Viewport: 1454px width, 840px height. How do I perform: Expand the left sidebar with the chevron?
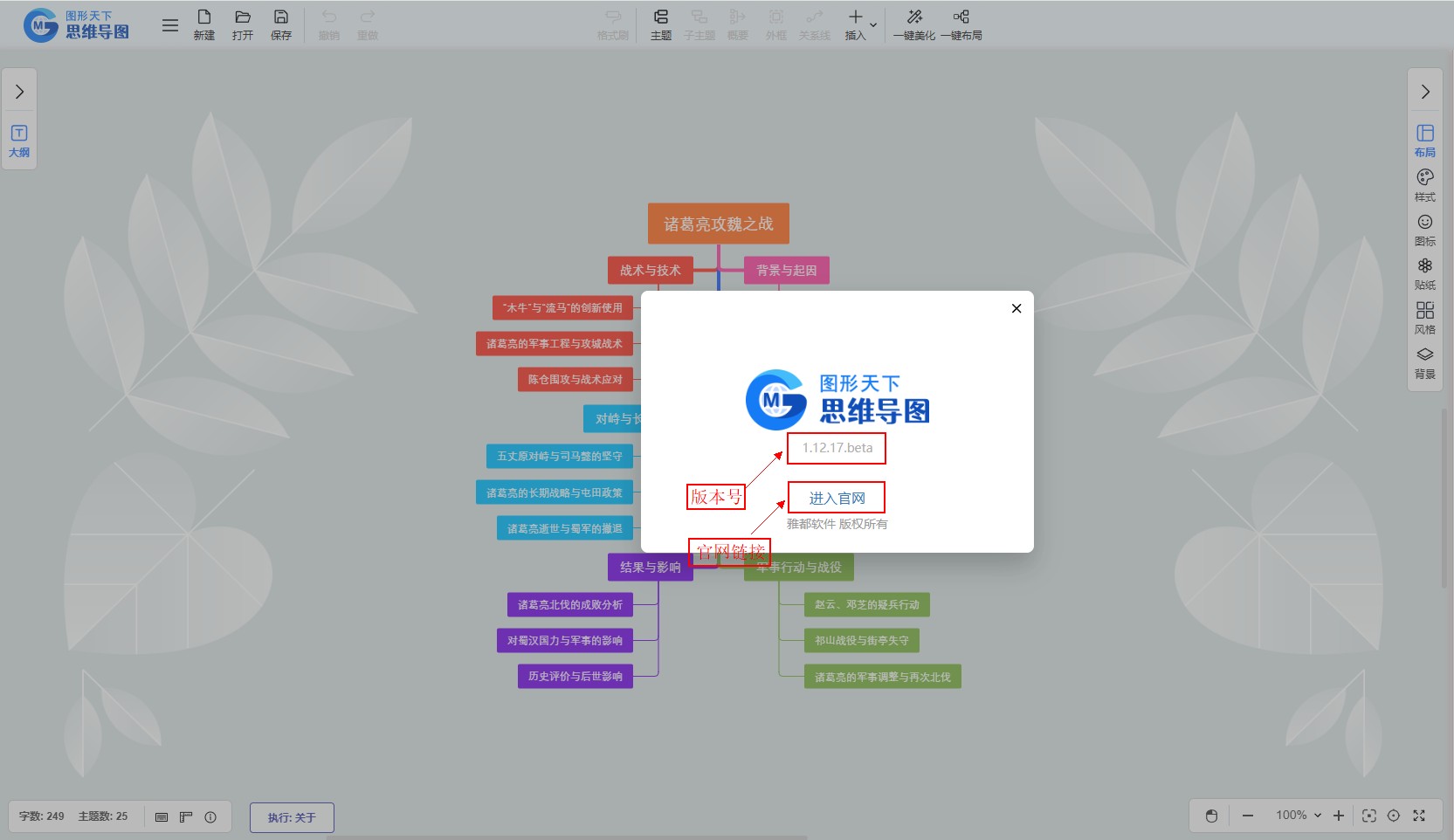tap(19, 92)
